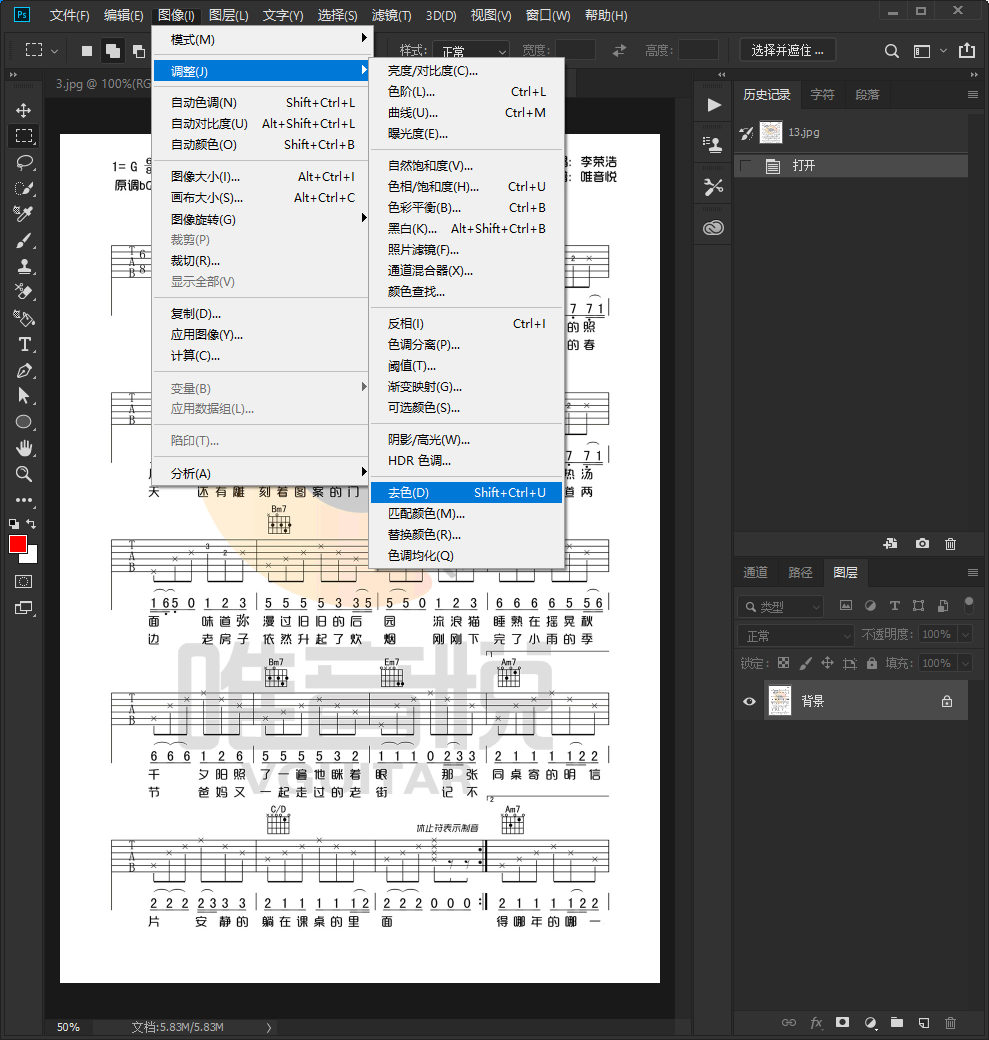989x1040 pixels.
Task: Select the Quick Selection tool
Action: (x=24, y=188)
